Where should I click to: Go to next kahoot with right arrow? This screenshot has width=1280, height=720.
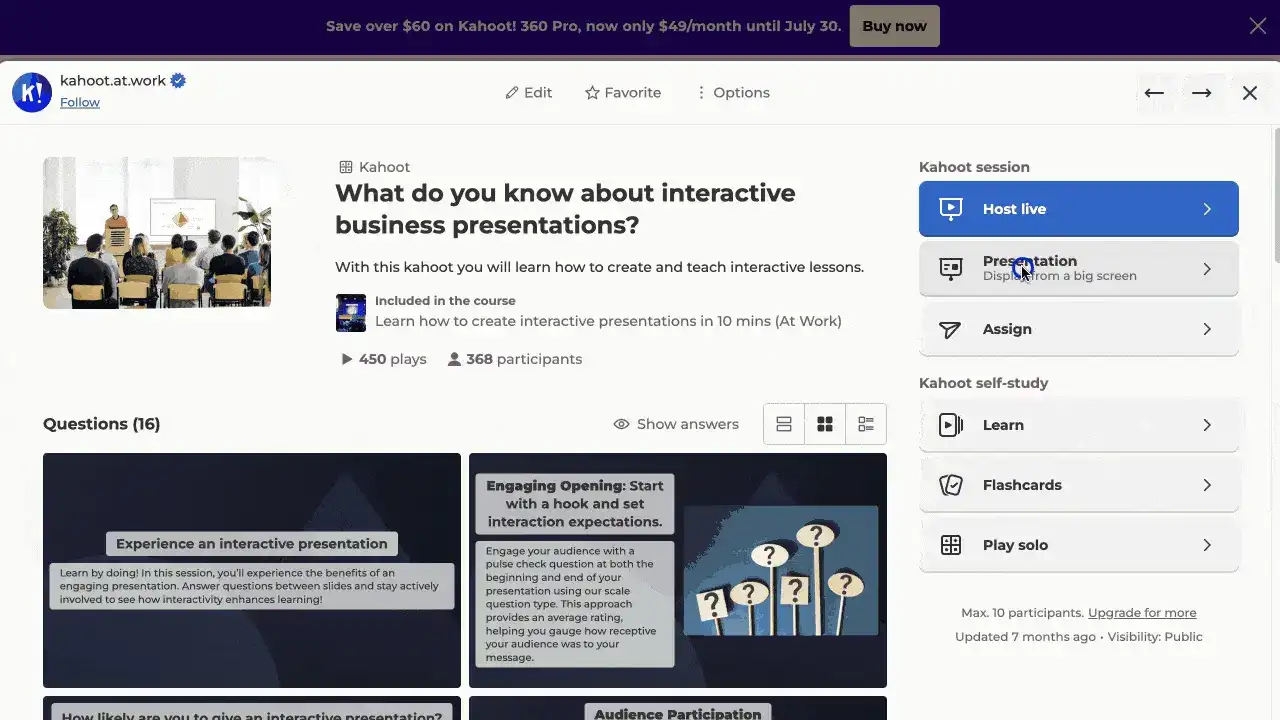click(1202, 93)
